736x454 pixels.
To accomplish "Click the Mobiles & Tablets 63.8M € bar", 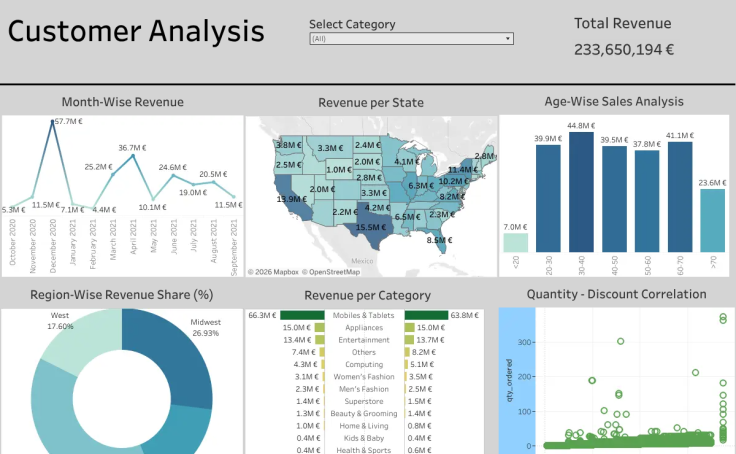I will coord(426,315).
